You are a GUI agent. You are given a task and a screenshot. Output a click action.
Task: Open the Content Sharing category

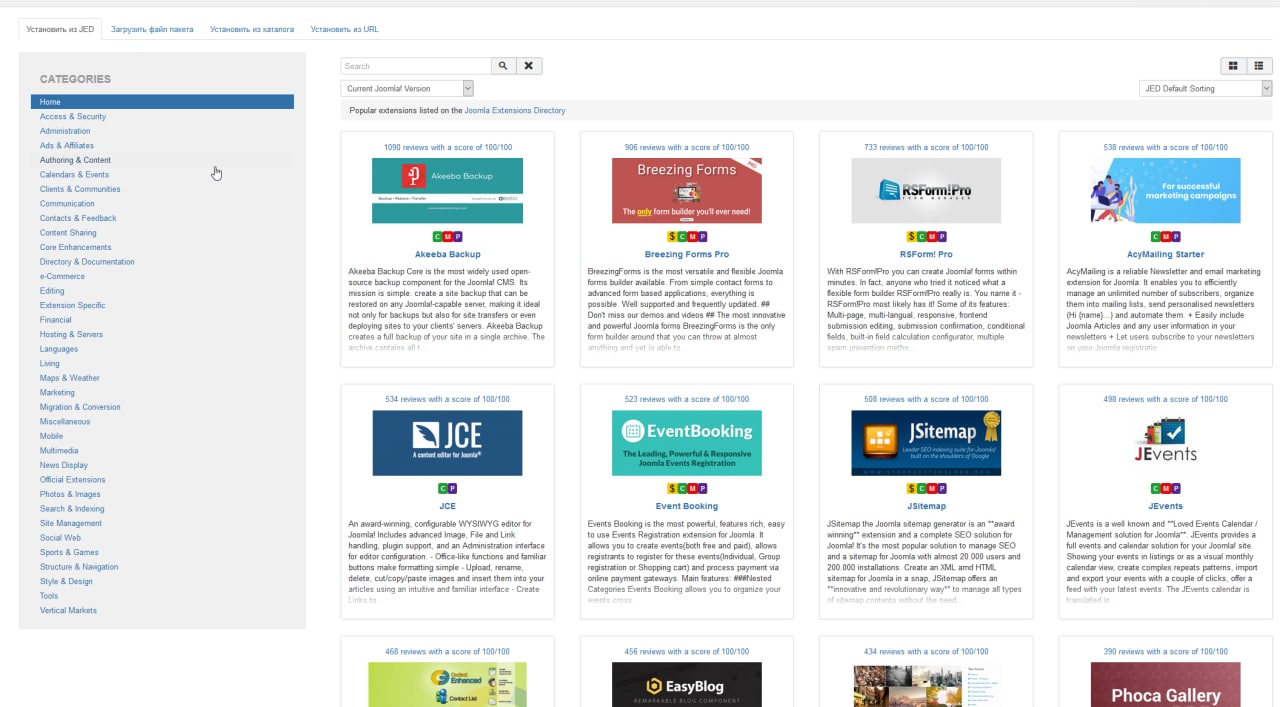(68, 233)
